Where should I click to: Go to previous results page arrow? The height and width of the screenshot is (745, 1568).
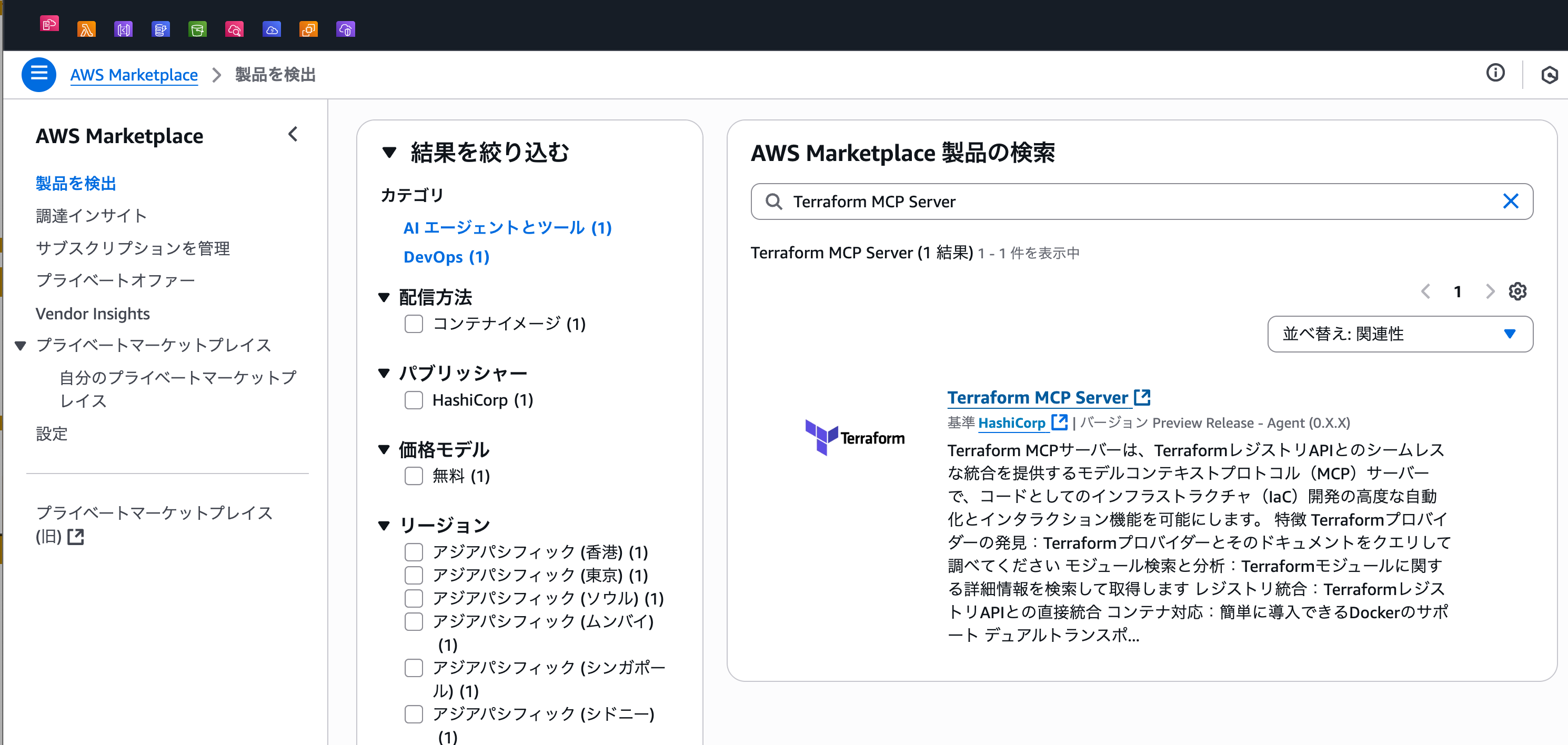(x=1425, y=291)
